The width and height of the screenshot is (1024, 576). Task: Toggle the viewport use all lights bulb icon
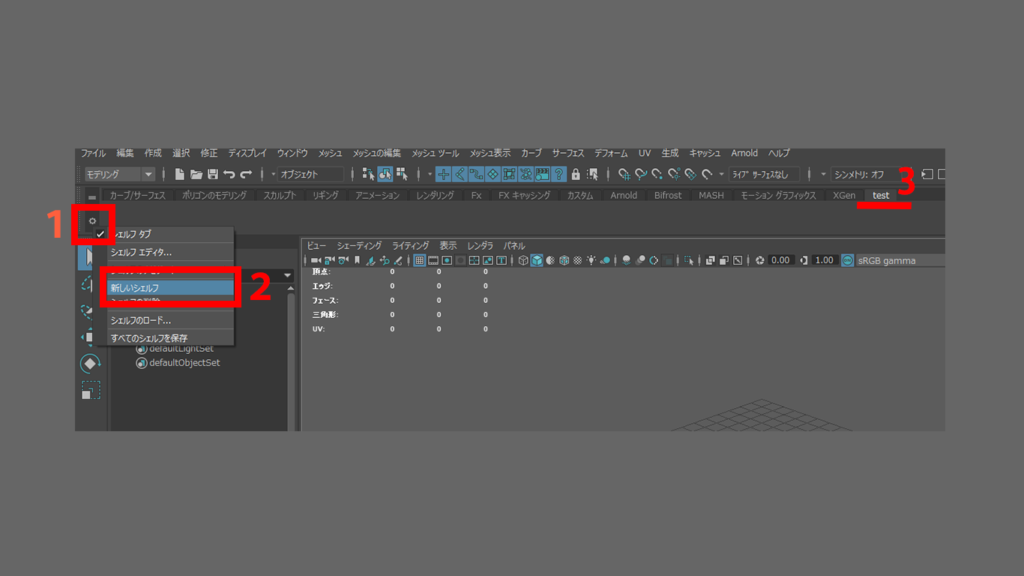point(591,261)
